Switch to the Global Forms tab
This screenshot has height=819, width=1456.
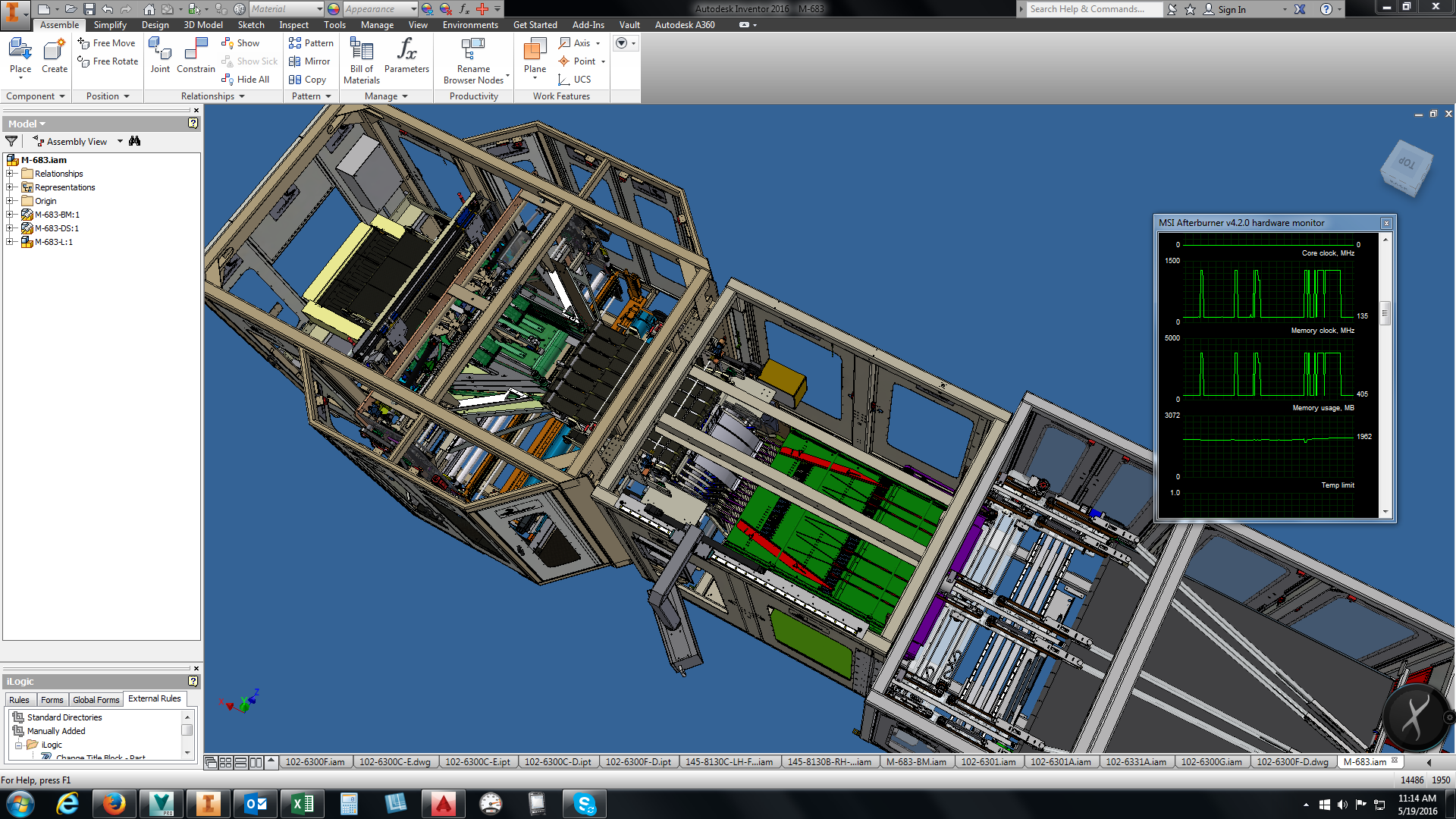pos(96,699)
